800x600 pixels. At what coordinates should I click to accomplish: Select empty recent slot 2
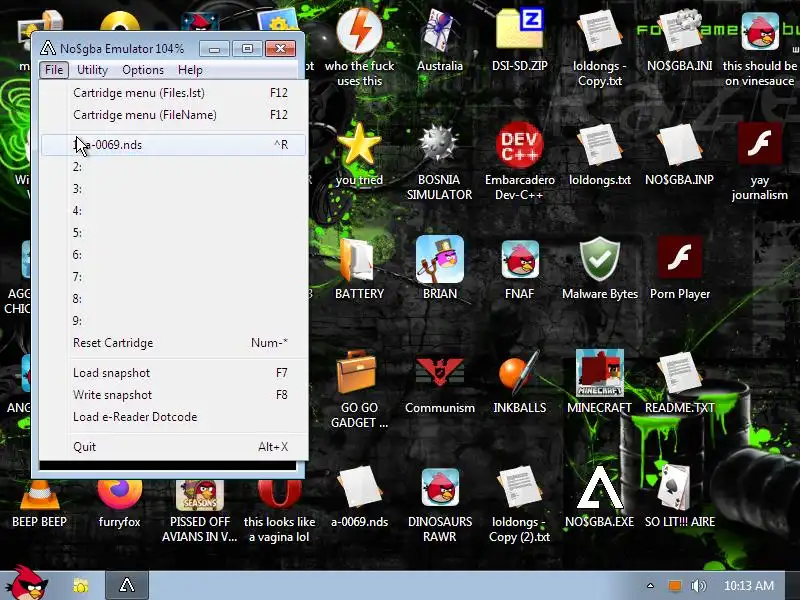coord(173,167)
